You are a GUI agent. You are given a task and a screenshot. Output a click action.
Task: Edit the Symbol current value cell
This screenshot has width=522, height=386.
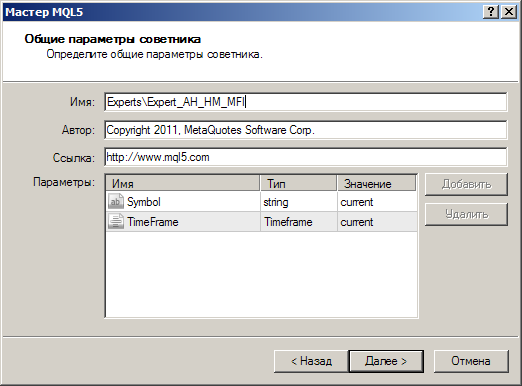click(377, 202)
